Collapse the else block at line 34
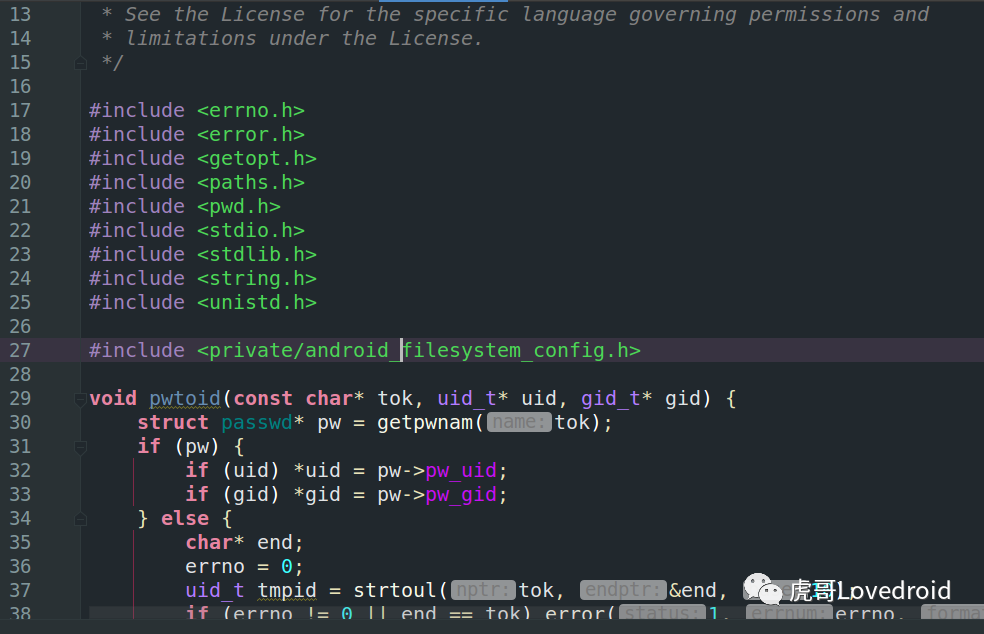984x634 pixels. [80, 518]
